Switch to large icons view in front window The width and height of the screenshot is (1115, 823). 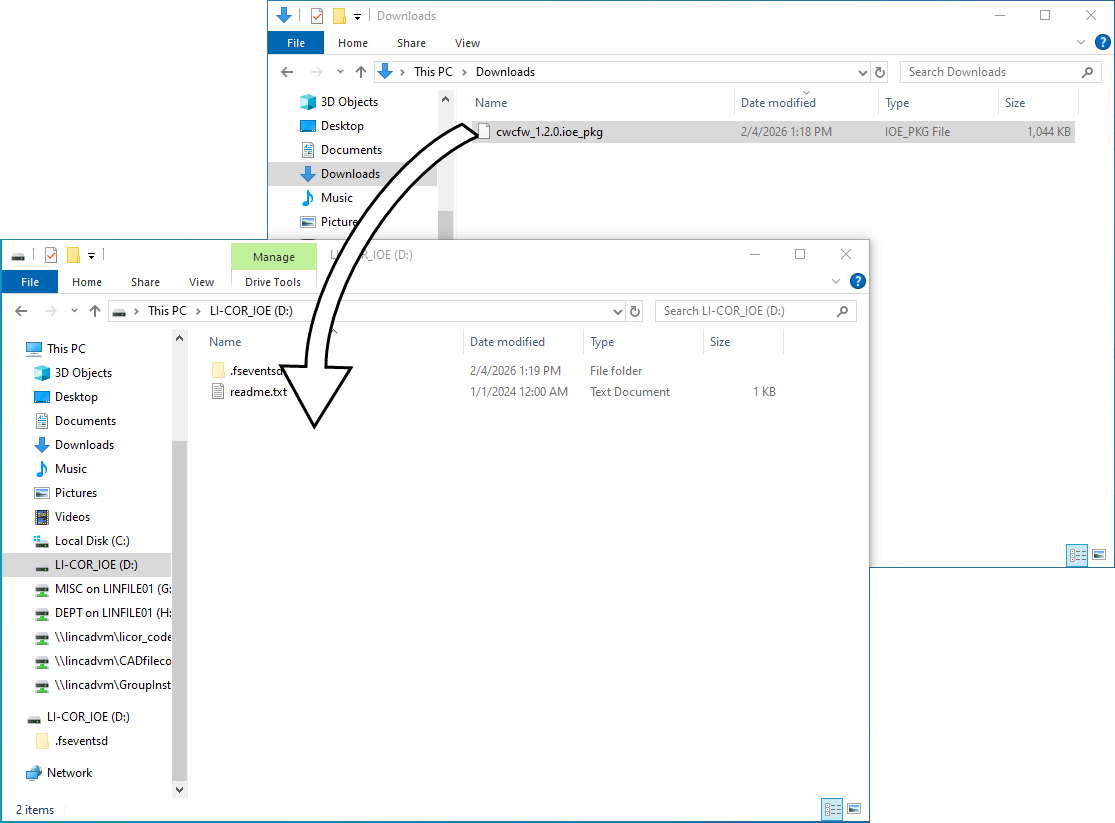854,808
